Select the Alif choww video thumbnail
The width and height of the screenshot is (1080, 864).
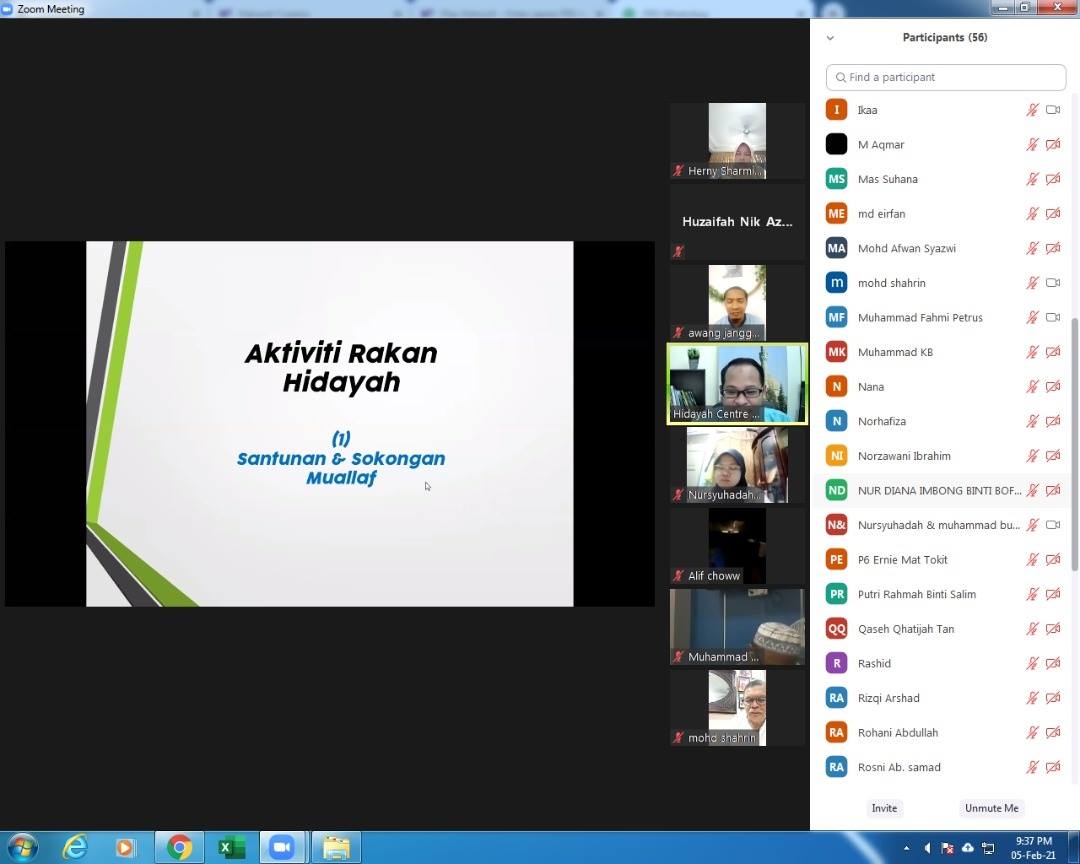737,546
